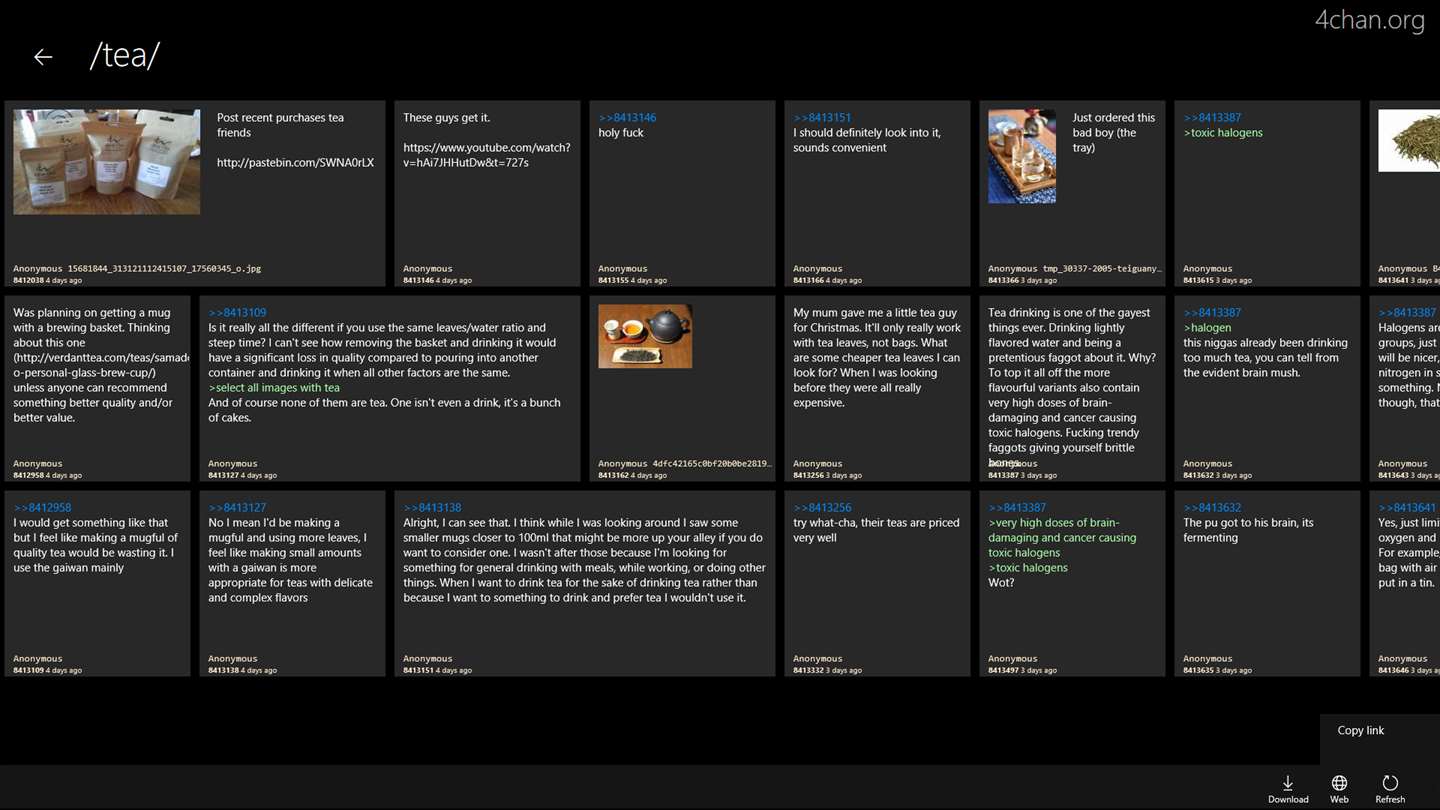Select the post 'Alright, I can see that.'
This screenshot has height=810, width=1440.
pyautogui.click(x=585, y=583)
